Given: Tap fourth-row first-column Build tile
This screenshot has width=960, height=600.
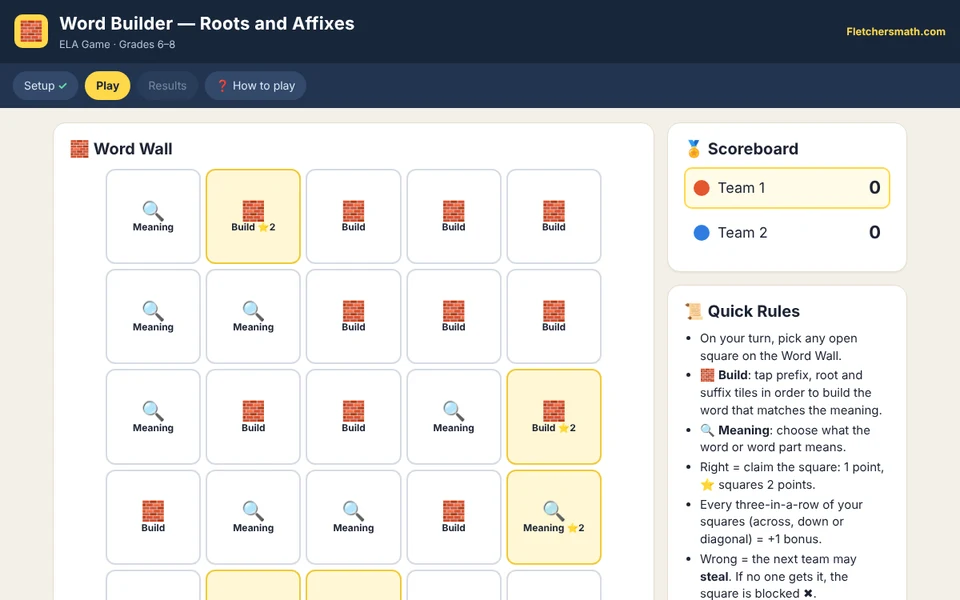Looking at the screenshot, I should [153, 517].
